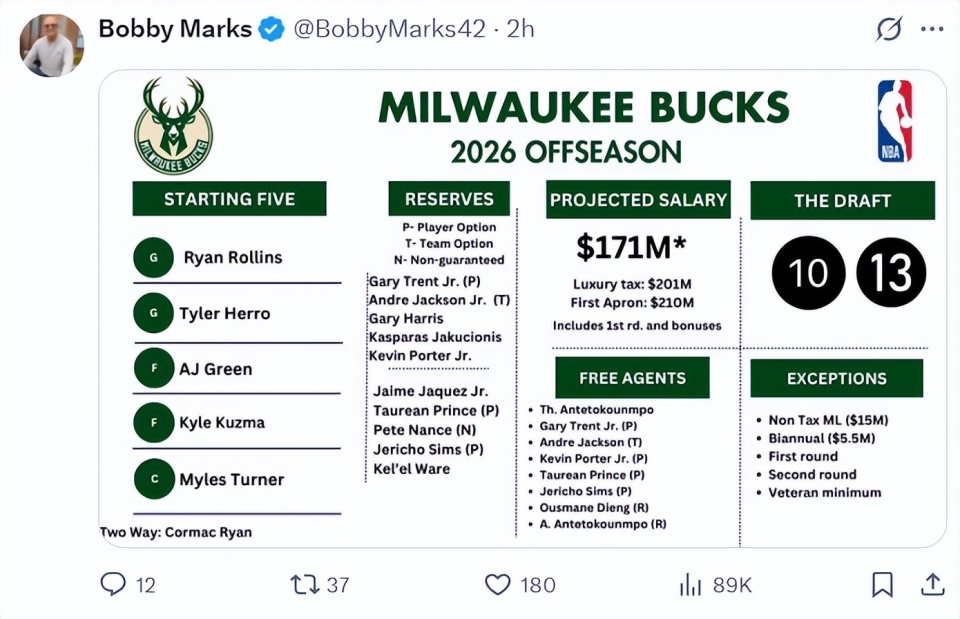Open Bobby Marks profile avatar

tap(51, 45)
